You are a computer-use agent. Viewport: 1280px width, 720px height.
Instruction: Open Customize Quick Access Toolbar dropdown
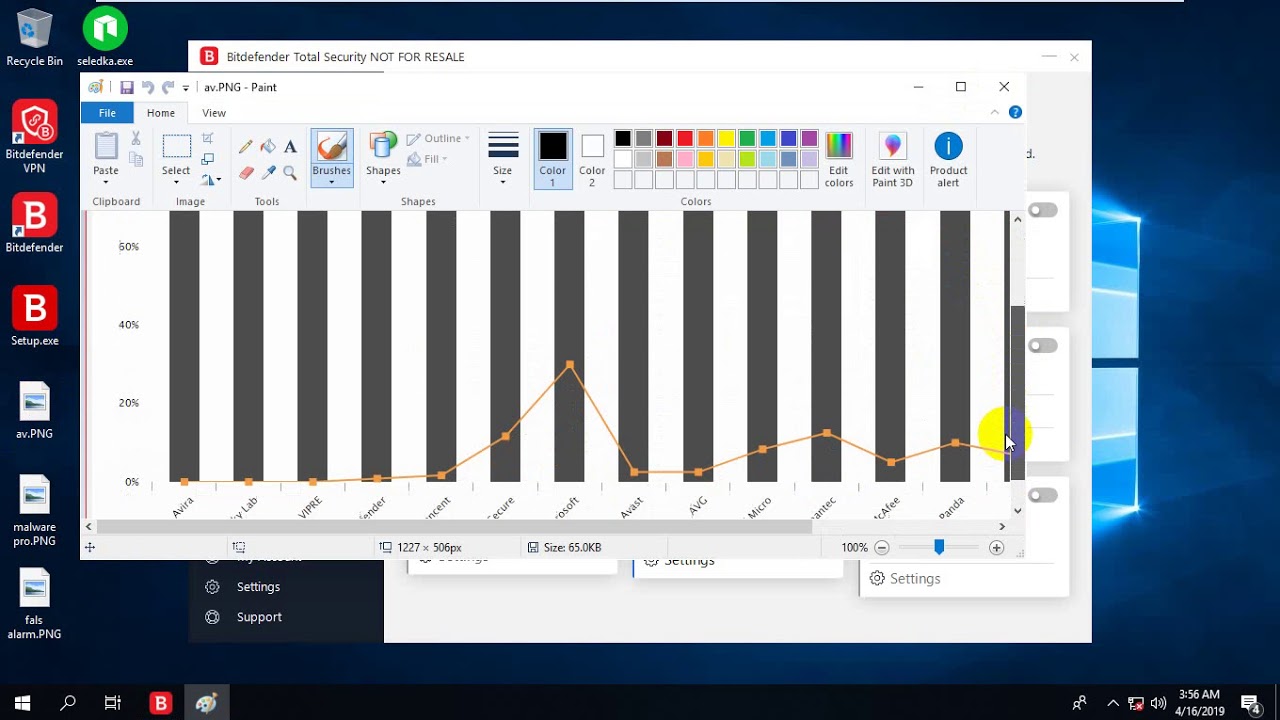186,88
